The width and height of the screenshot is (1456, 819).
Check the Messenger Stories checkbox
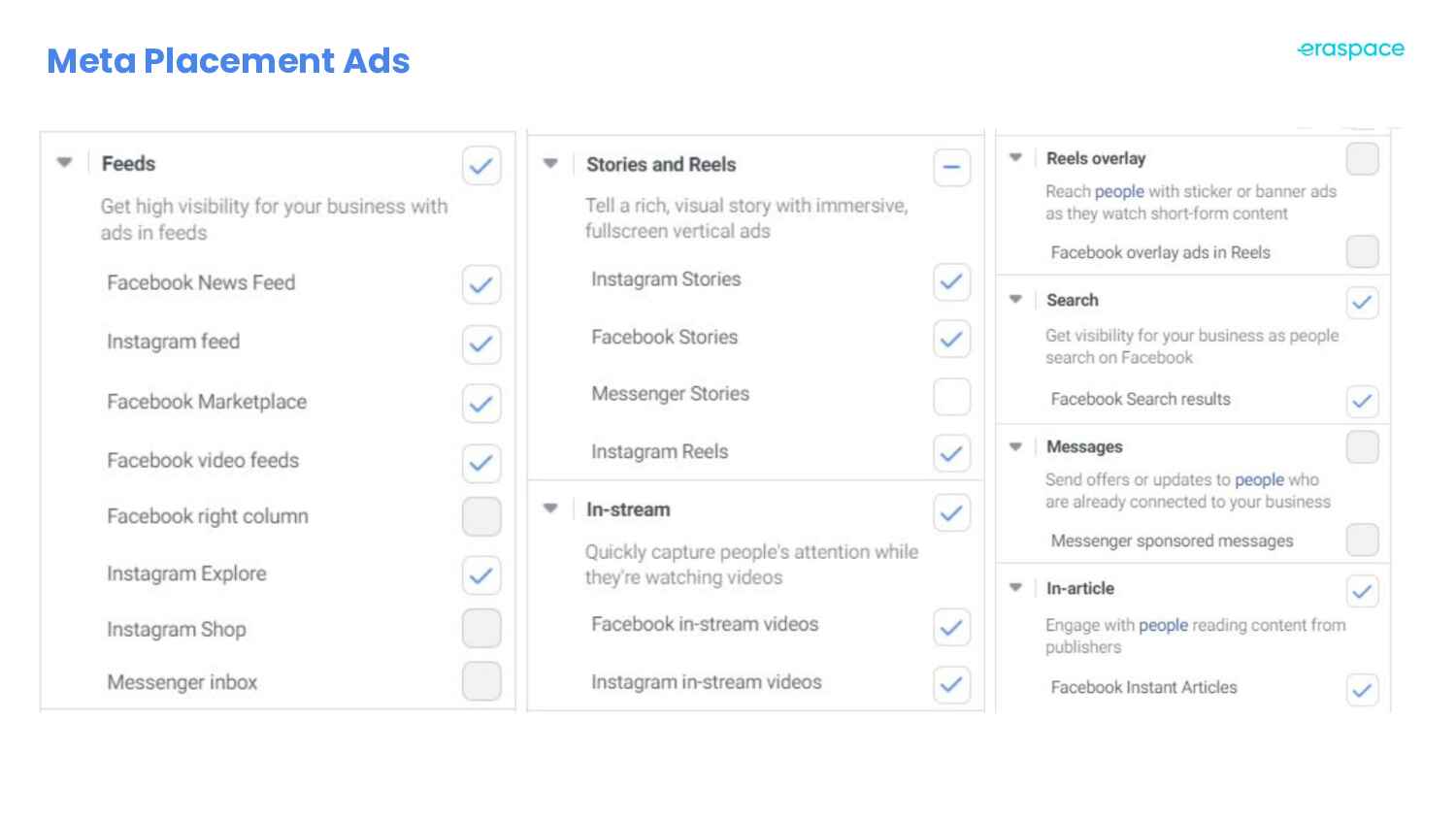(x=951, y=396)
